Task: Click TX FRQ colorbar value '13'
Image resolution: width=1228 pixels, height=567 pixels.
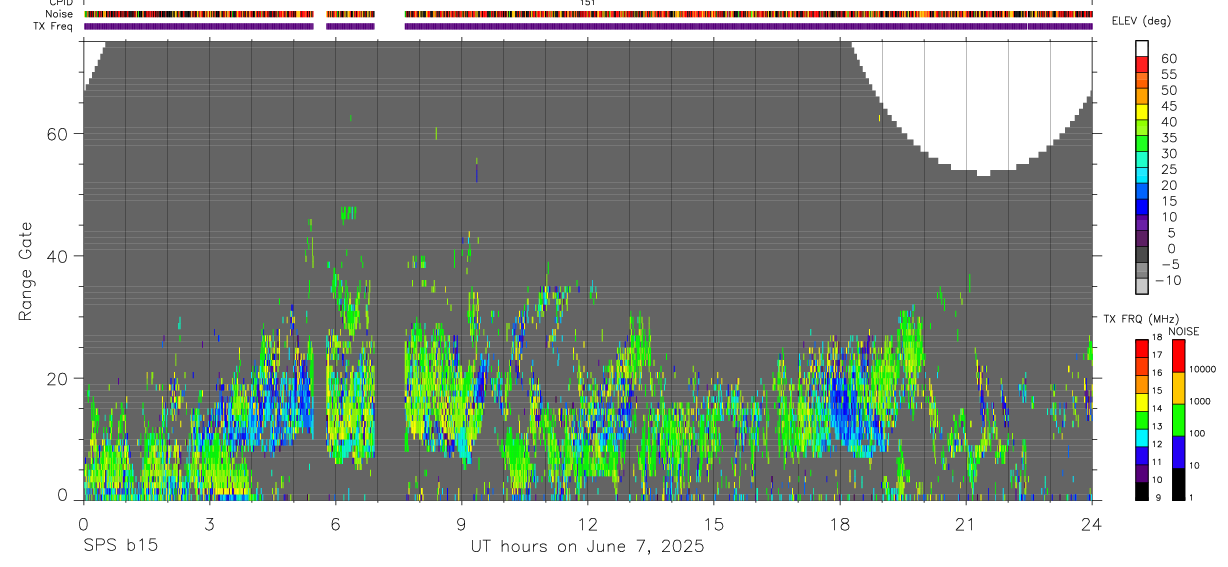Action: point(1156,427)
